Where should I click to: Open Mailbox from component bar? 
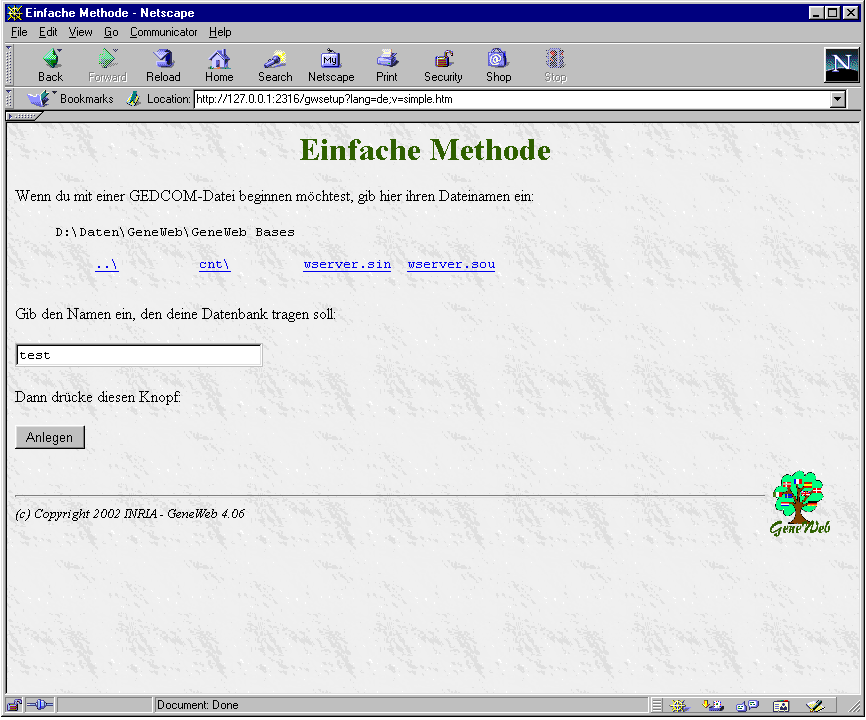point(713,706)
